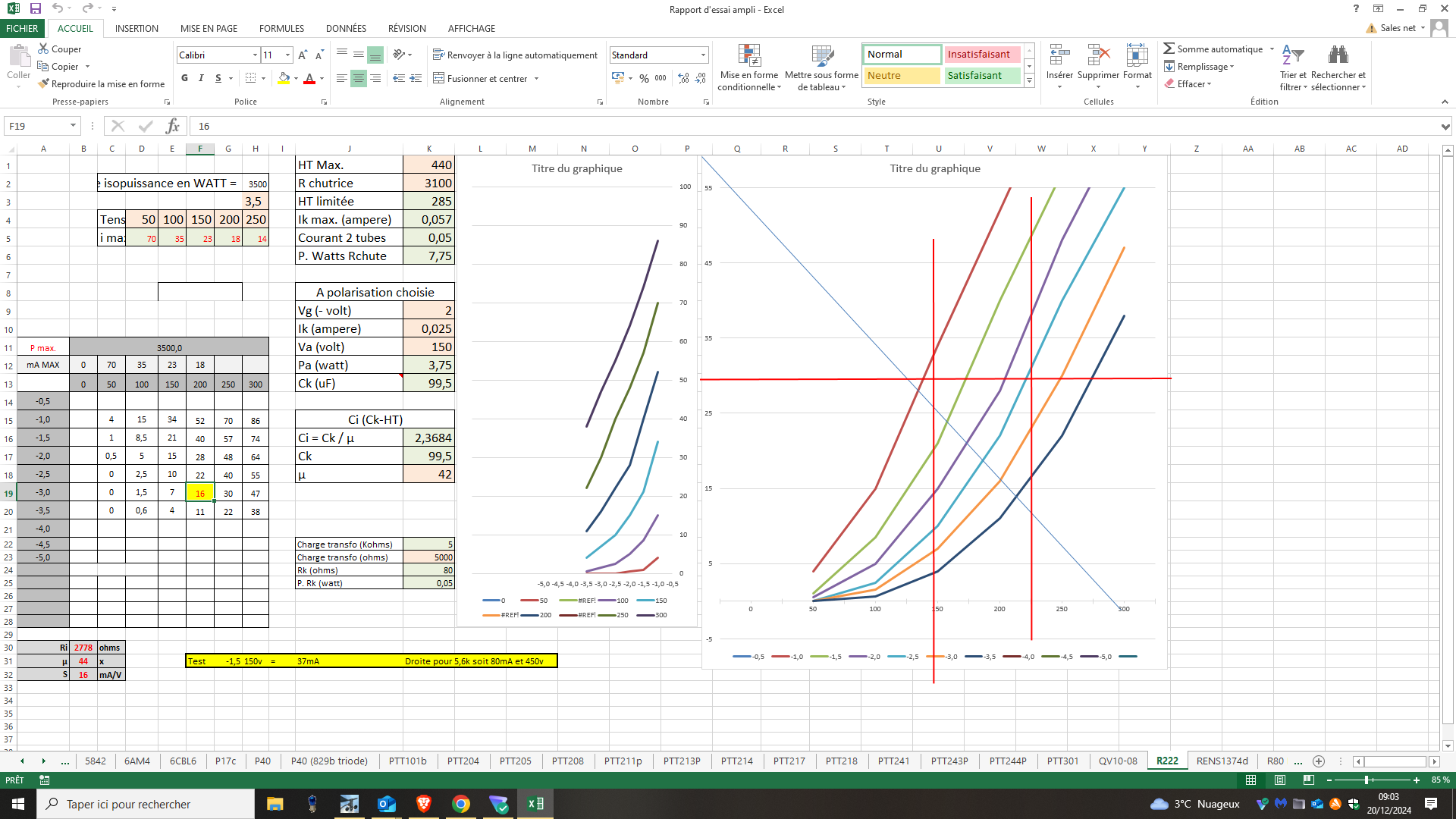
Task: Click the fill color bucket icon
Action: 284,78
